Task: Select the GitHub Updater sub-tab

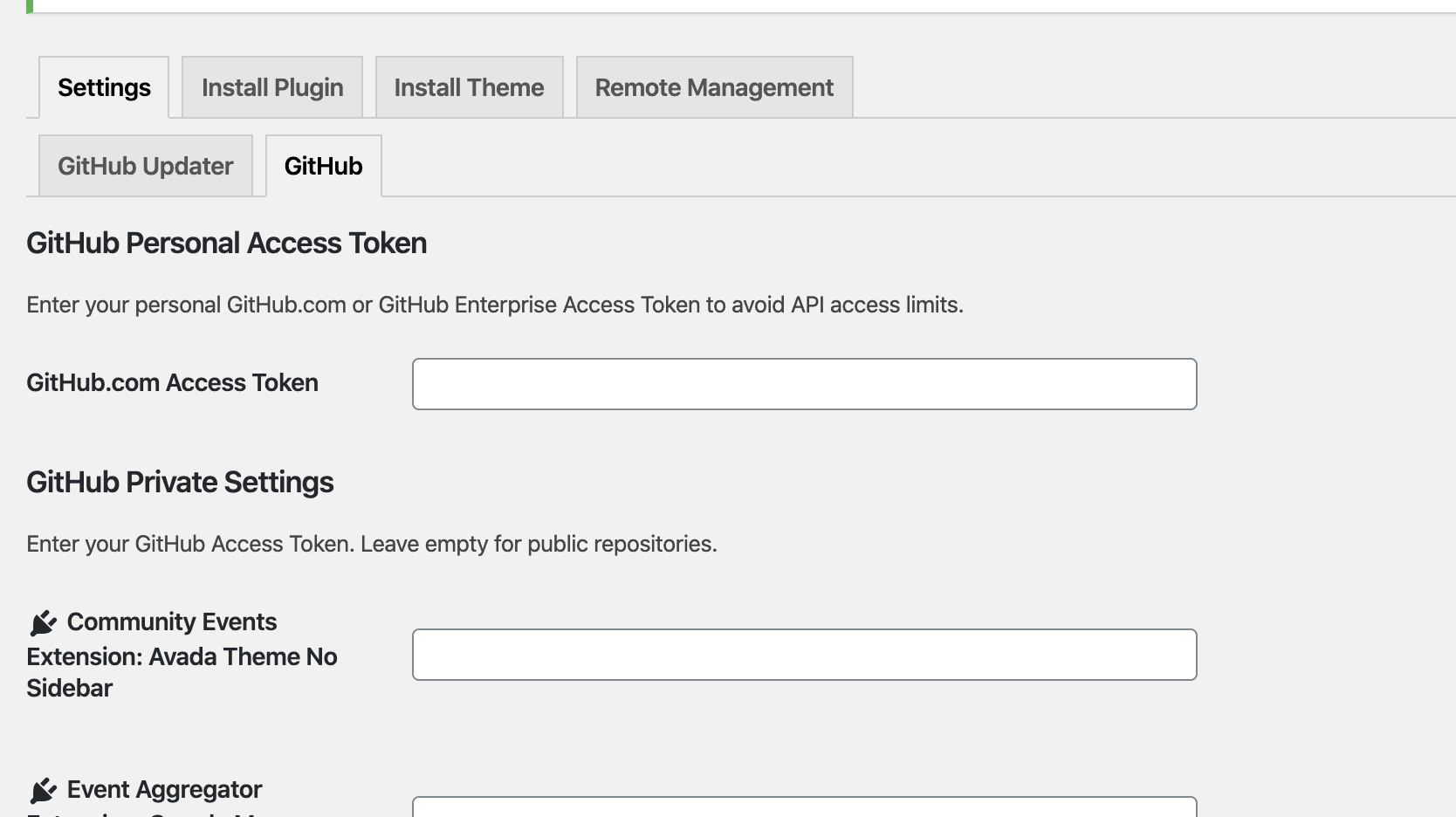Action: [x=146, y=166]
